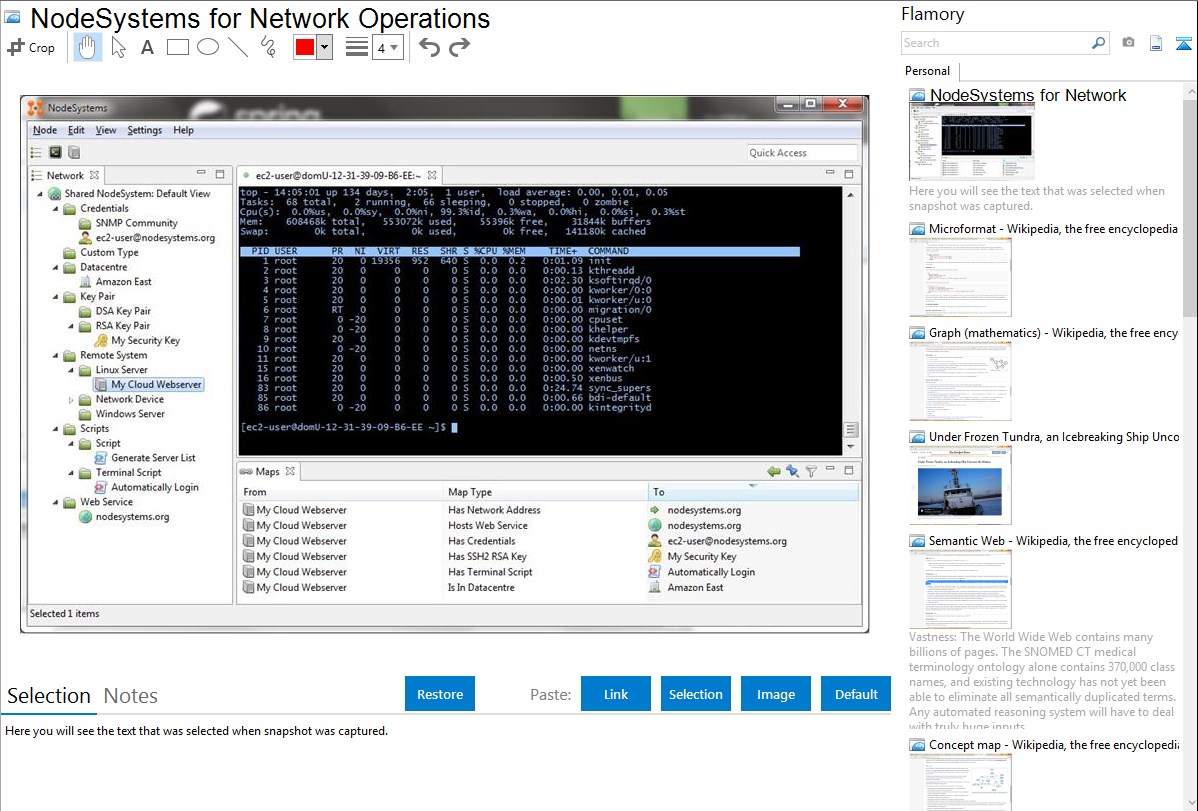1198x811 pixels.
Task: Open the Settings menu
Action: (x=144, y=130)
